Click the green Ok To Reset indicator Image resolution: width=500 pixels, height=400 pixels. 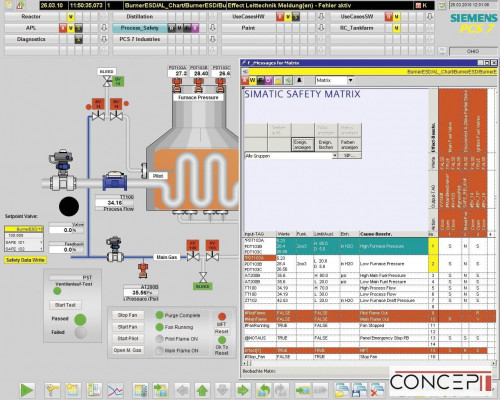pyautogui.click(x=222, y=340)
